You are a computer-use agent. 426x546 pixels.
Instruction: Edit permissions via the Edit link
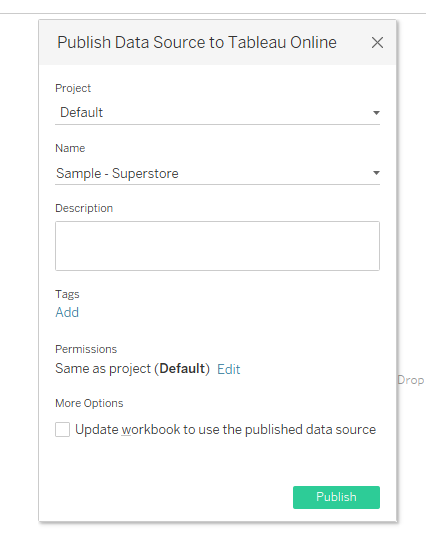229,369
